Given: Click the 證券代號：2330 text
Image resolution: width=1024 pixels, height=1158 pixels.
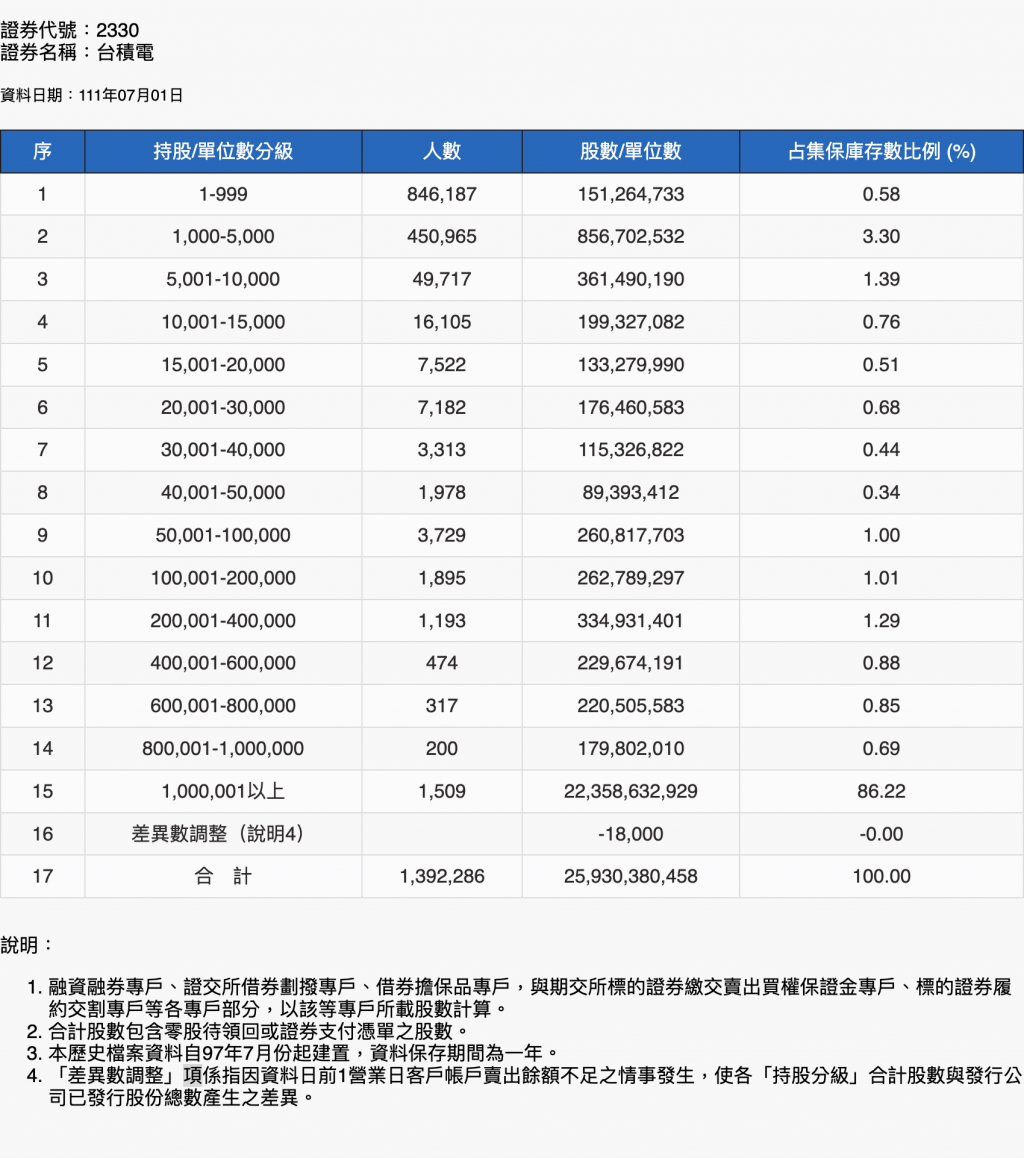Looking at the screenshot, I should coord(69,30).
